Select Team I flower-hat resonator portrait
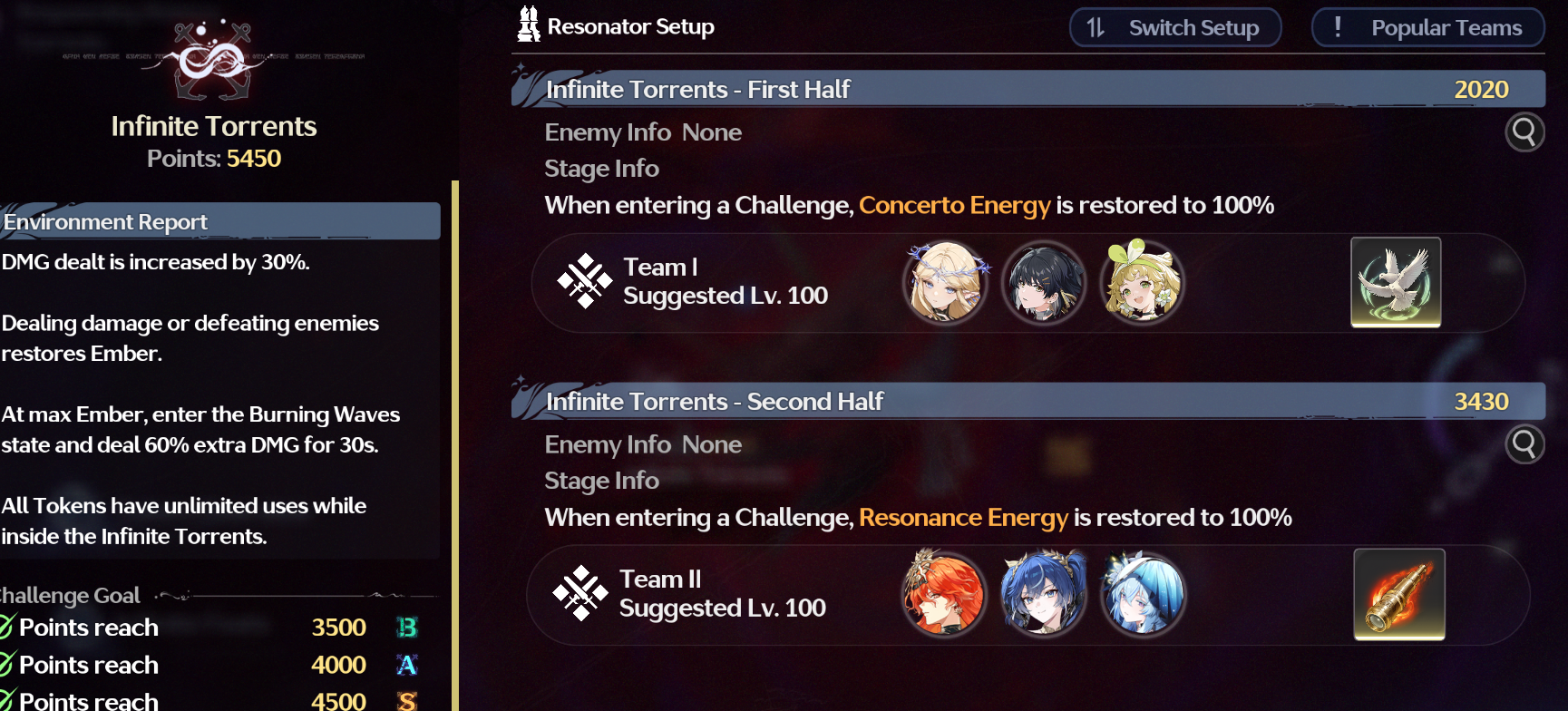Viewport: 1568px width, 711px height. [1142, 282]
